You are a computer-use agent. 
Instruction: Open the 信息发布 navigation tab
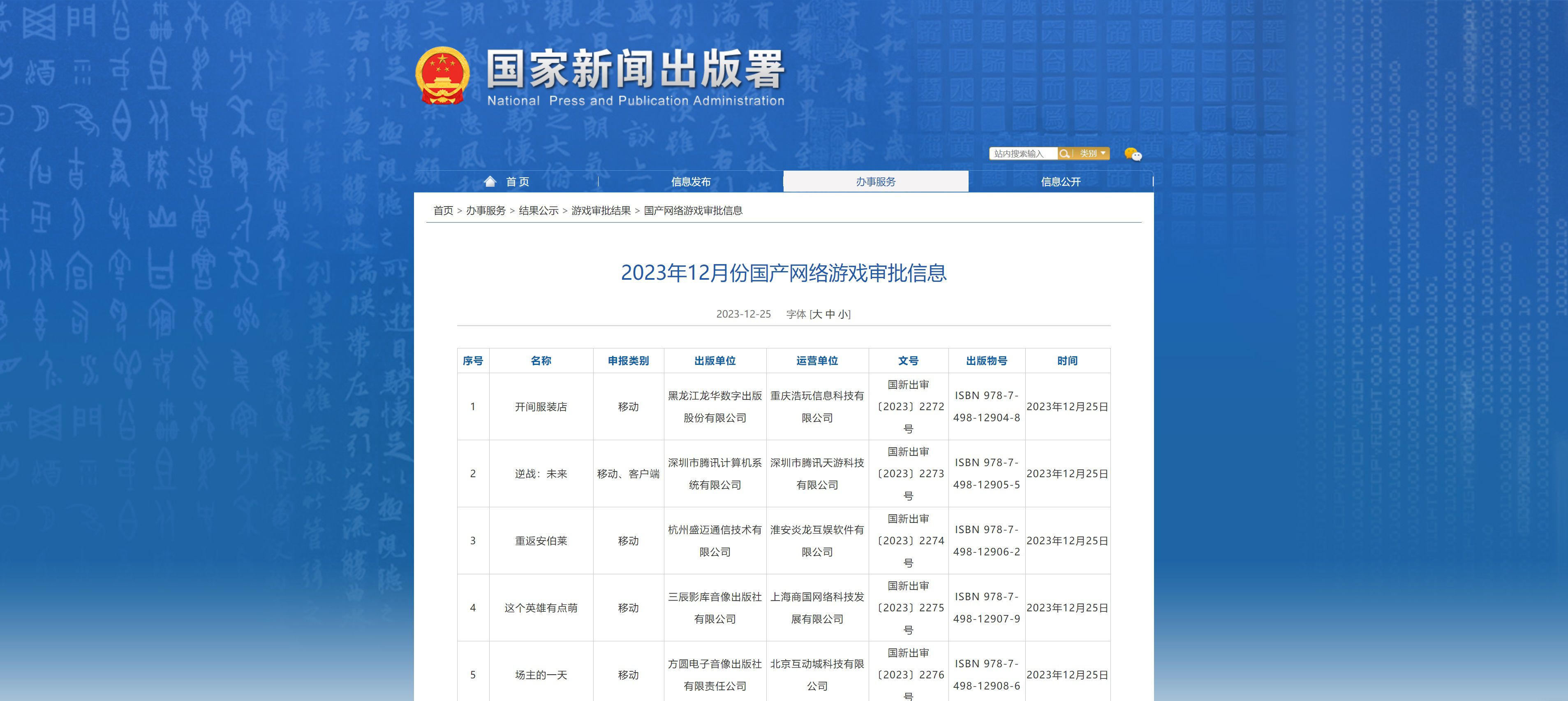(690, 181)
